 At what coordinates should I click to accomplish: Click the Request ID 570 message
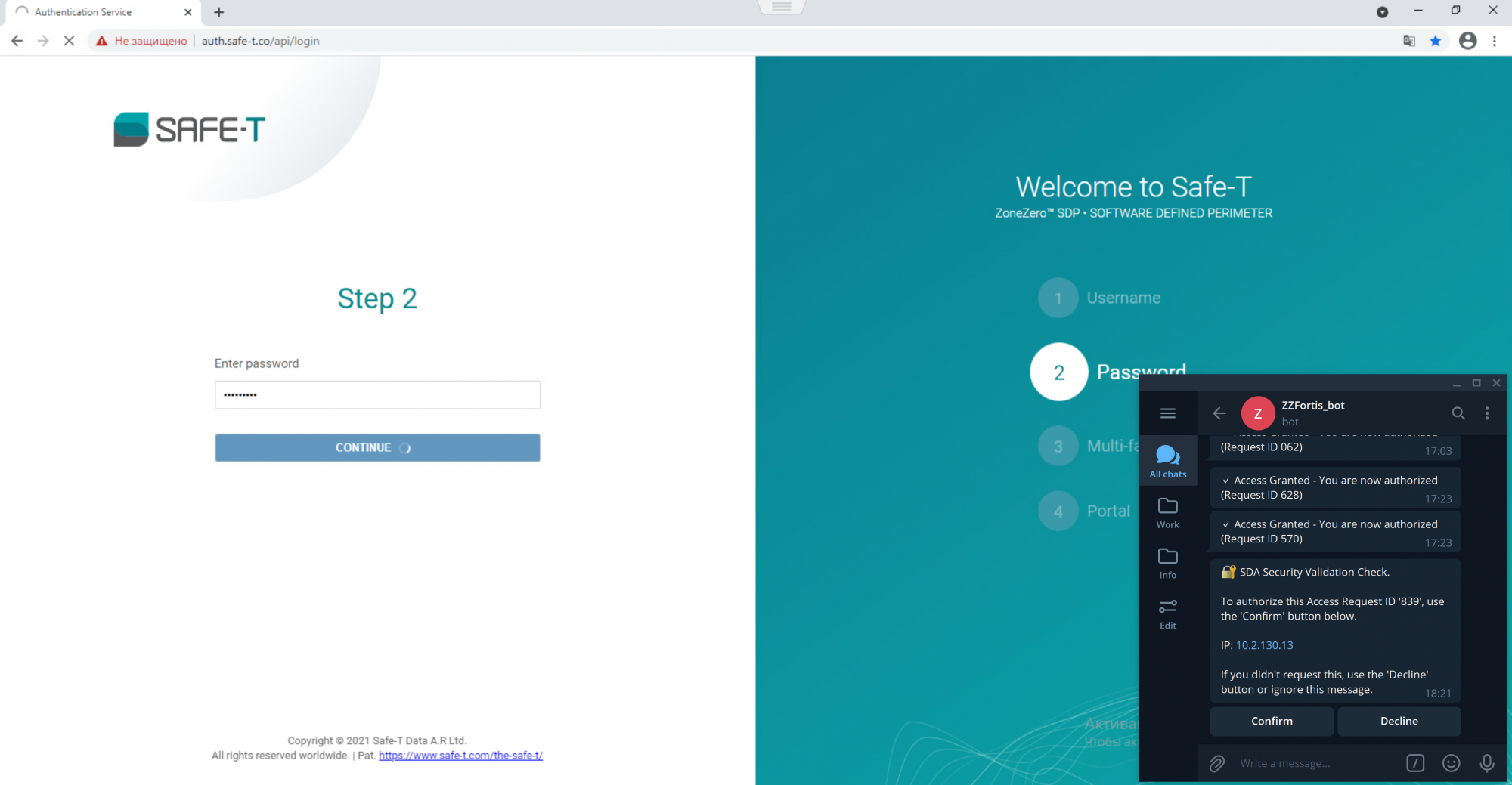click(x=1335, y=532)
